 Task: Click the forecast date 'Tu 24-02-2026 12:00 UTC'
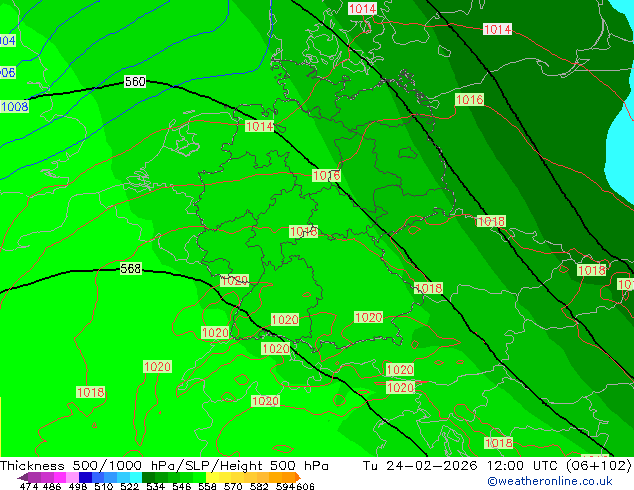(x=461, y=466)
